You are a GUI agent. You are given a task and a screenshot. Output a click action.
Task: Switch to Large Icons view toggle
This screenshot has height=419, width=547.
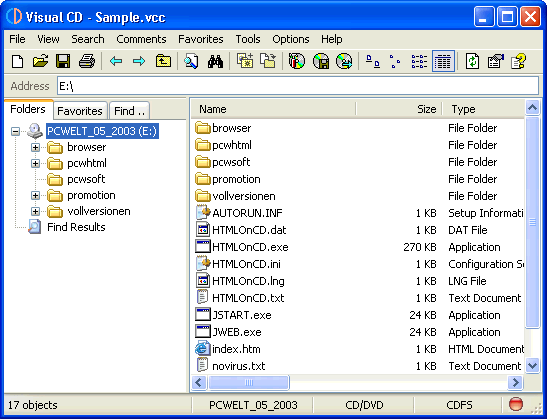[373, 61]
